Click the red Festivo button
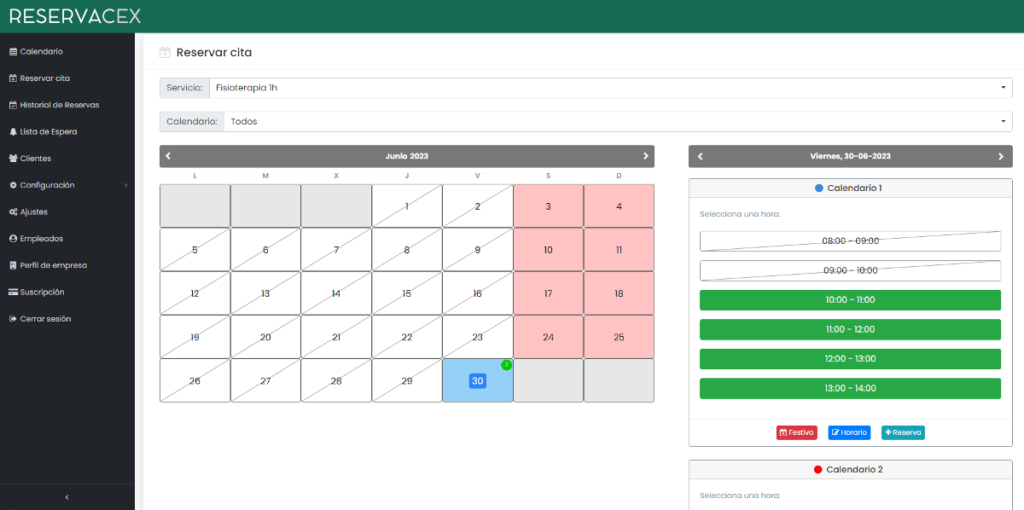The image size is (1024, 510). click(796, 432)
